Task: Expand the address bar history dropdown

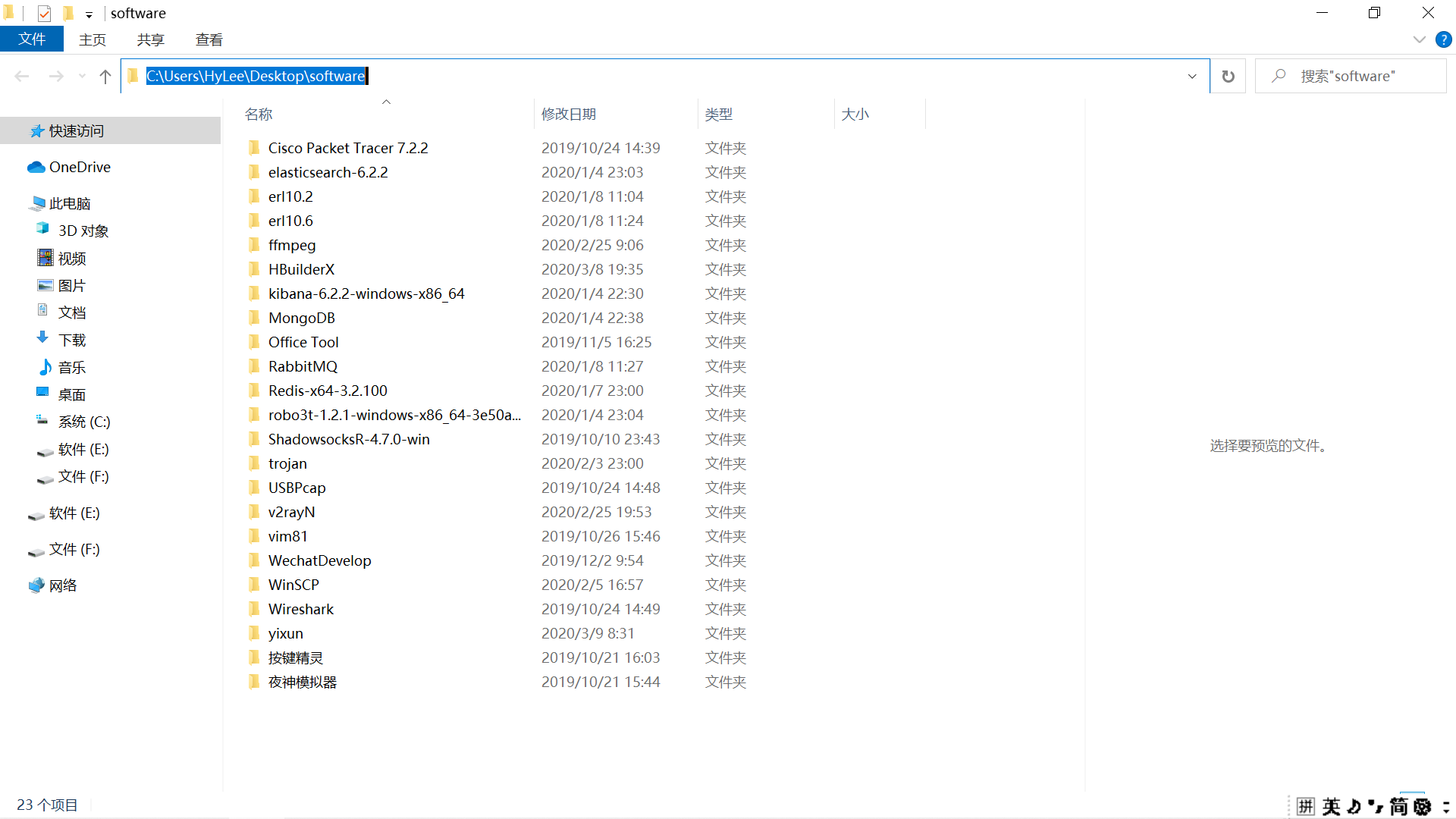Action: tap(1192, 76)
